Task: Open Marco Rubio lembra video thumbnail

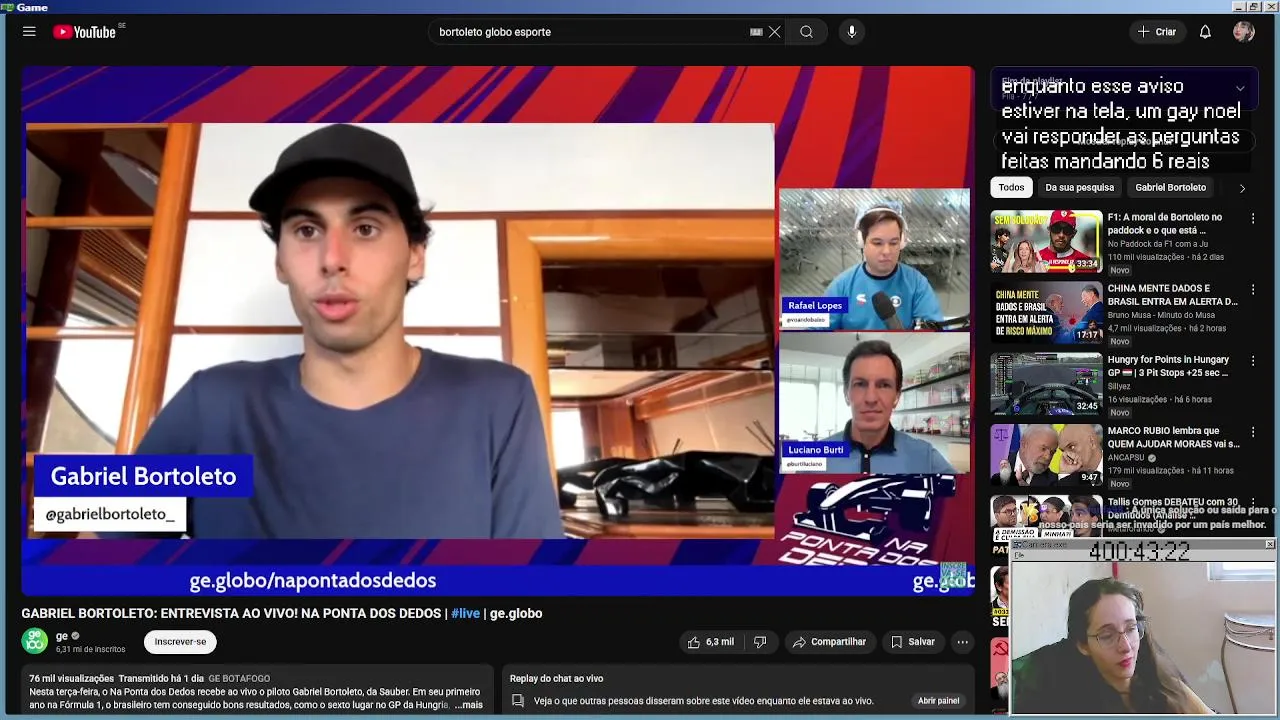Action: [x=1046, y=455]
